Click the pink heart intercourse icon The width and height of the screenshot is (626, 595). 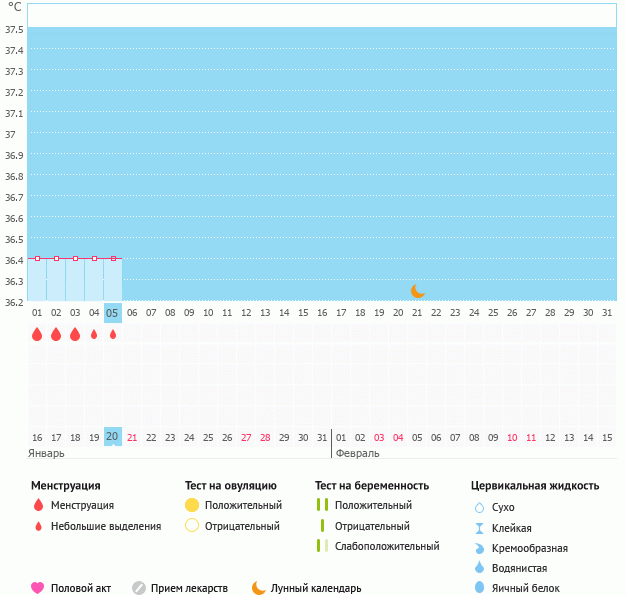[x=38, y=588]
